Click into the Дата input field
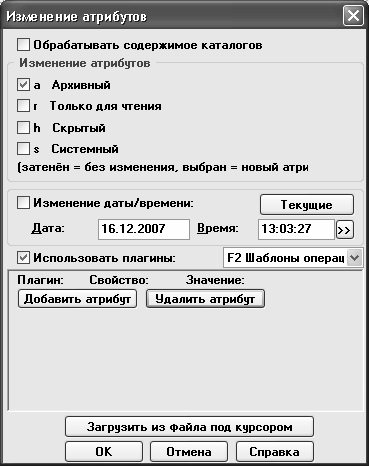369x466 pixels. 144,229
